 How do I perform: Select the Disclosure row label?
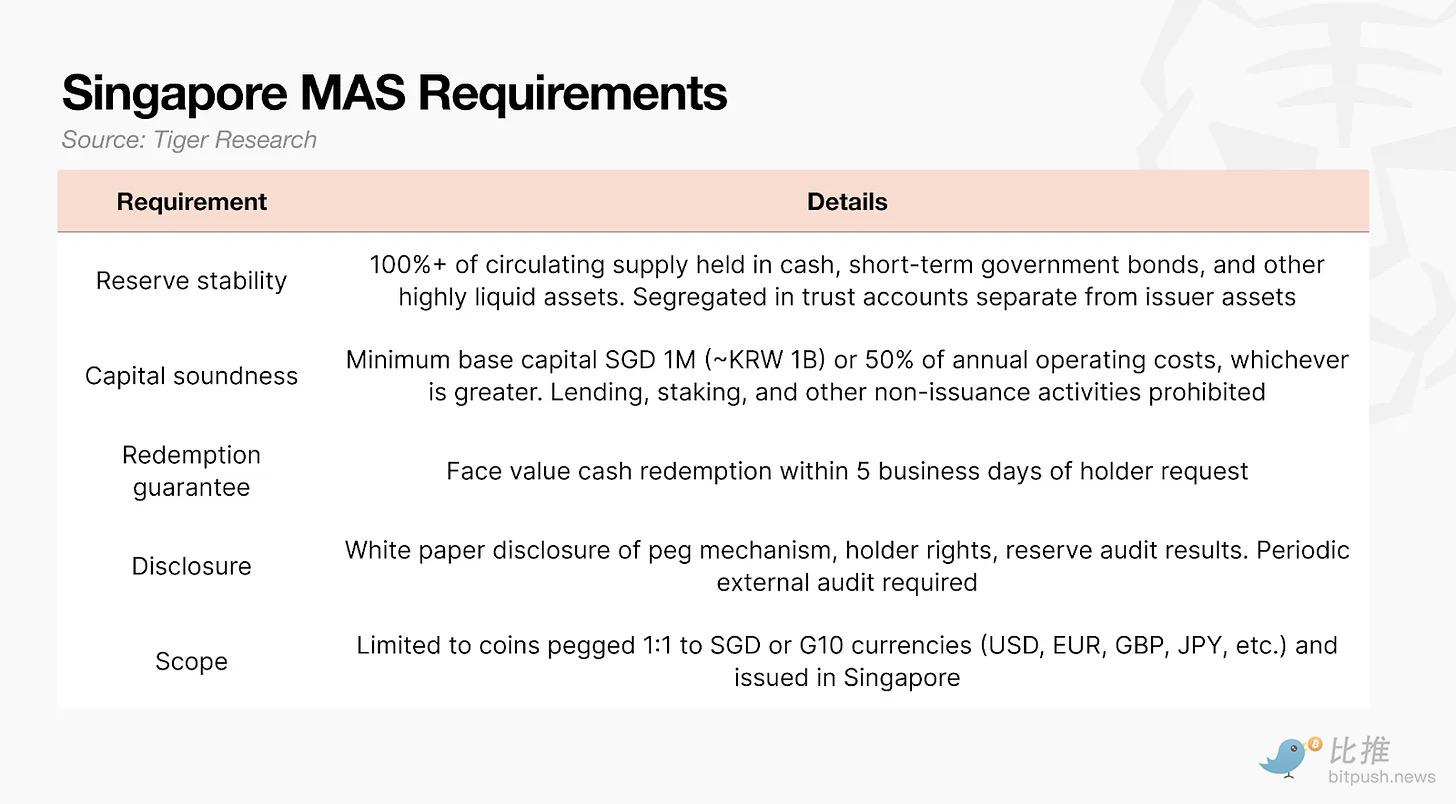(x=191, y=566)
